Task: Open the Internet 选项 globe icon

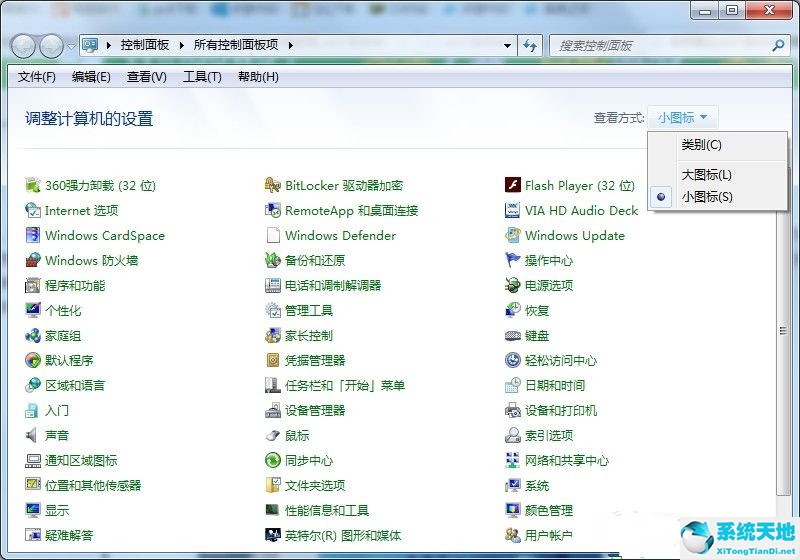Action: [33, 210]
